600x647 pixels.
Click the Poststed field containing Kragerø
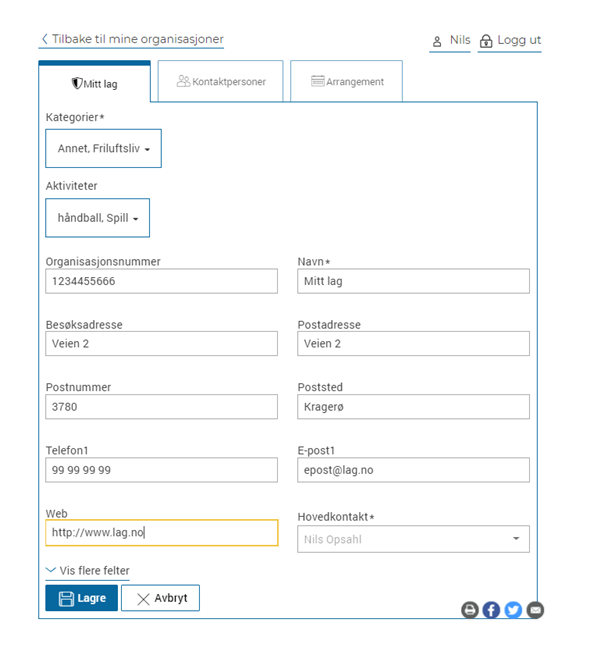(413, 406)
